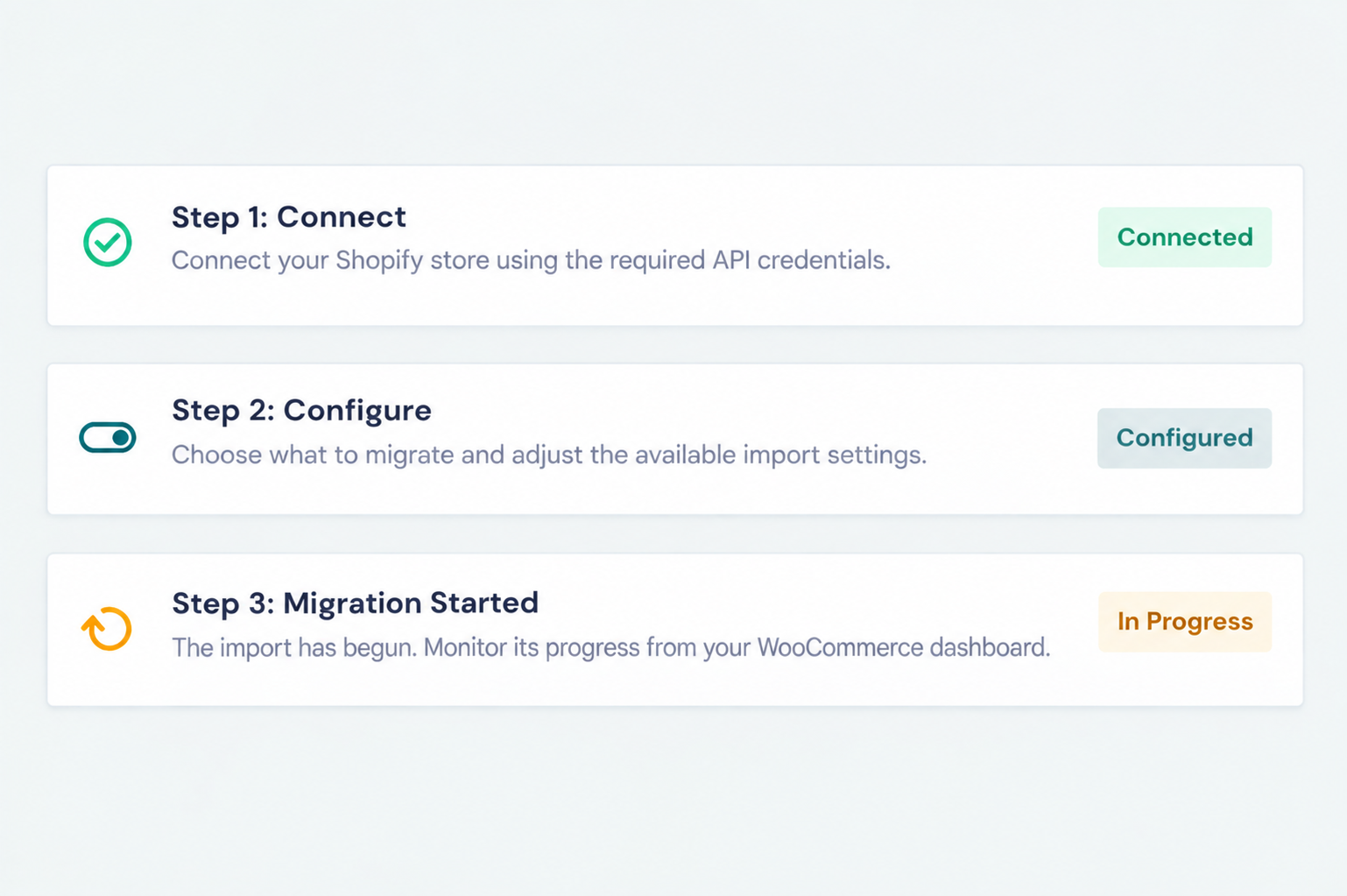The width and height of the screenshot is (1347, 896).
Task: Click the Connected status badge
Action: pos(1184,237)
